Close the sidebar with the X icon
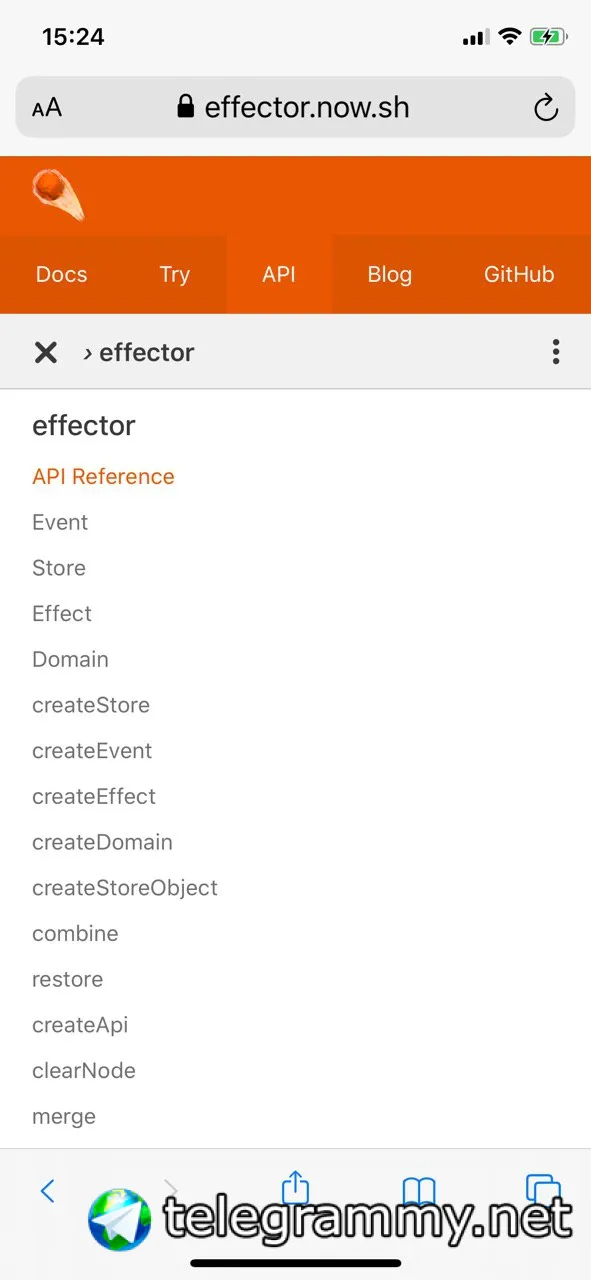The height and width of the screenshot is (1280, 591). click(x=46, y=352)
